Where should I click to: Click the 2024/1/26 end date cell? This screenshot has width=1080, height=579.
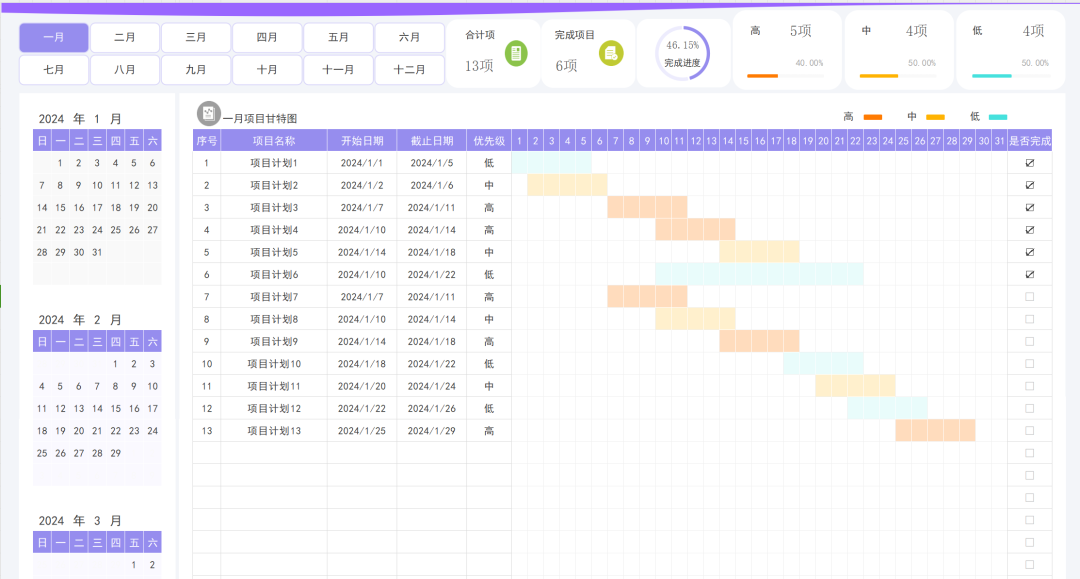click(x=432, y=408)
